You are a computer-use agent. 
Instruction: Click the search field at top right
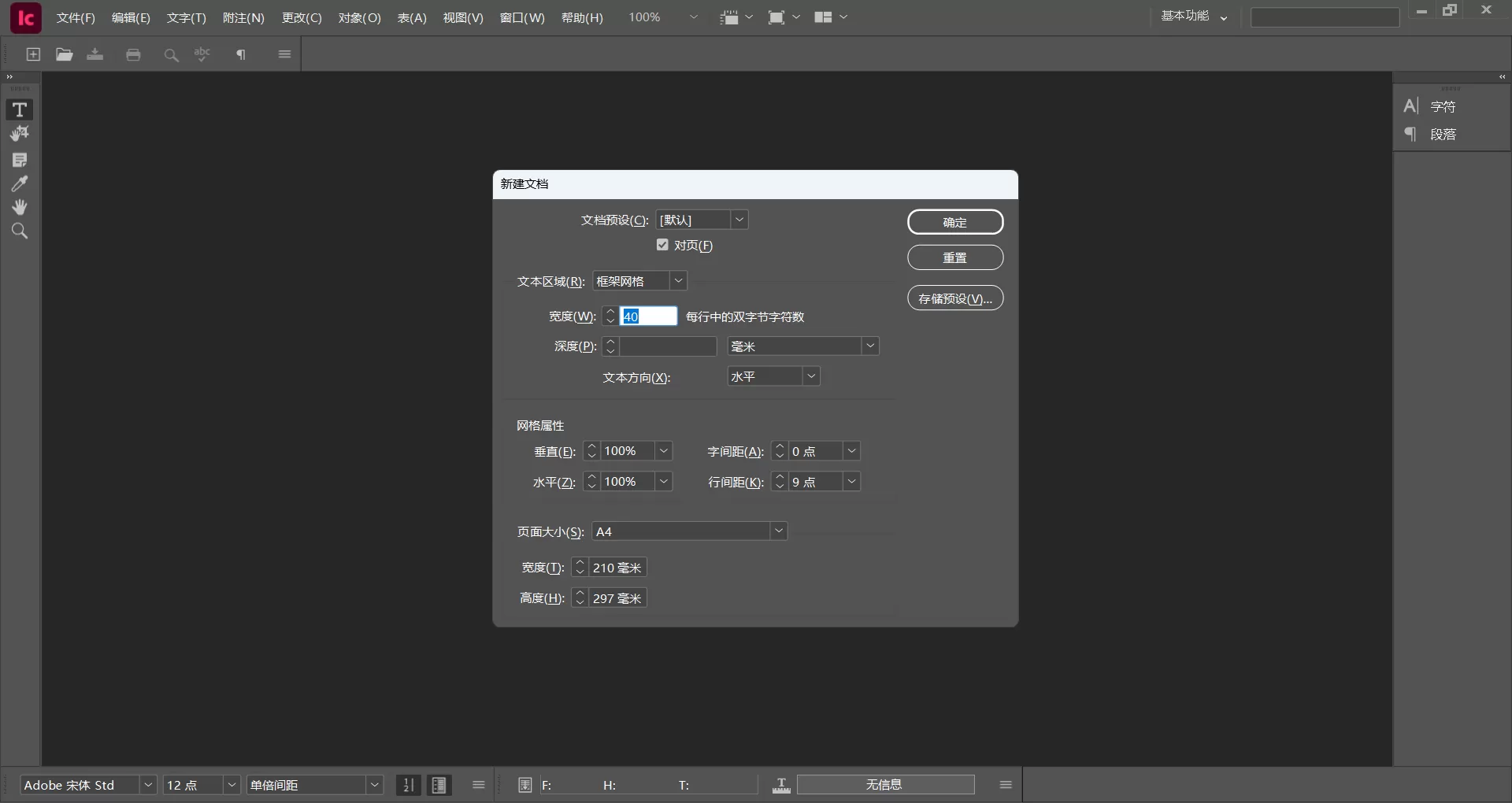(1325, 17)
